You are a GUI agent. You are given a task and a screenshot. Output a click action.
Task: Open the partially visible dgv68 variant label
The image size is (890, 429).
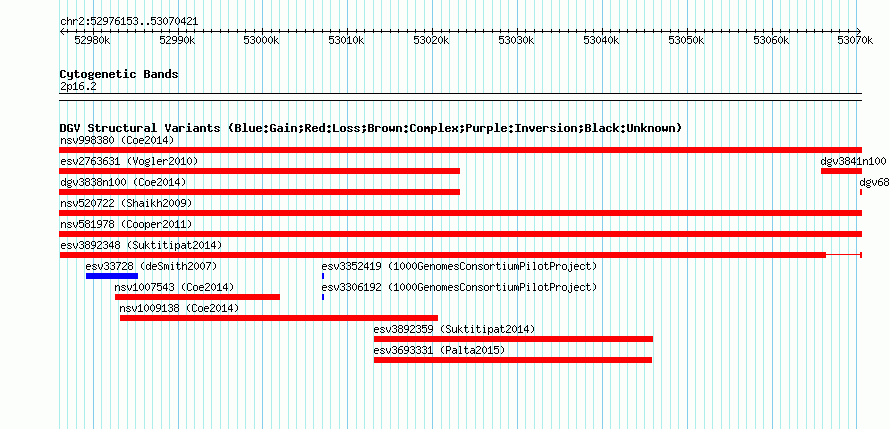[874, 182]
